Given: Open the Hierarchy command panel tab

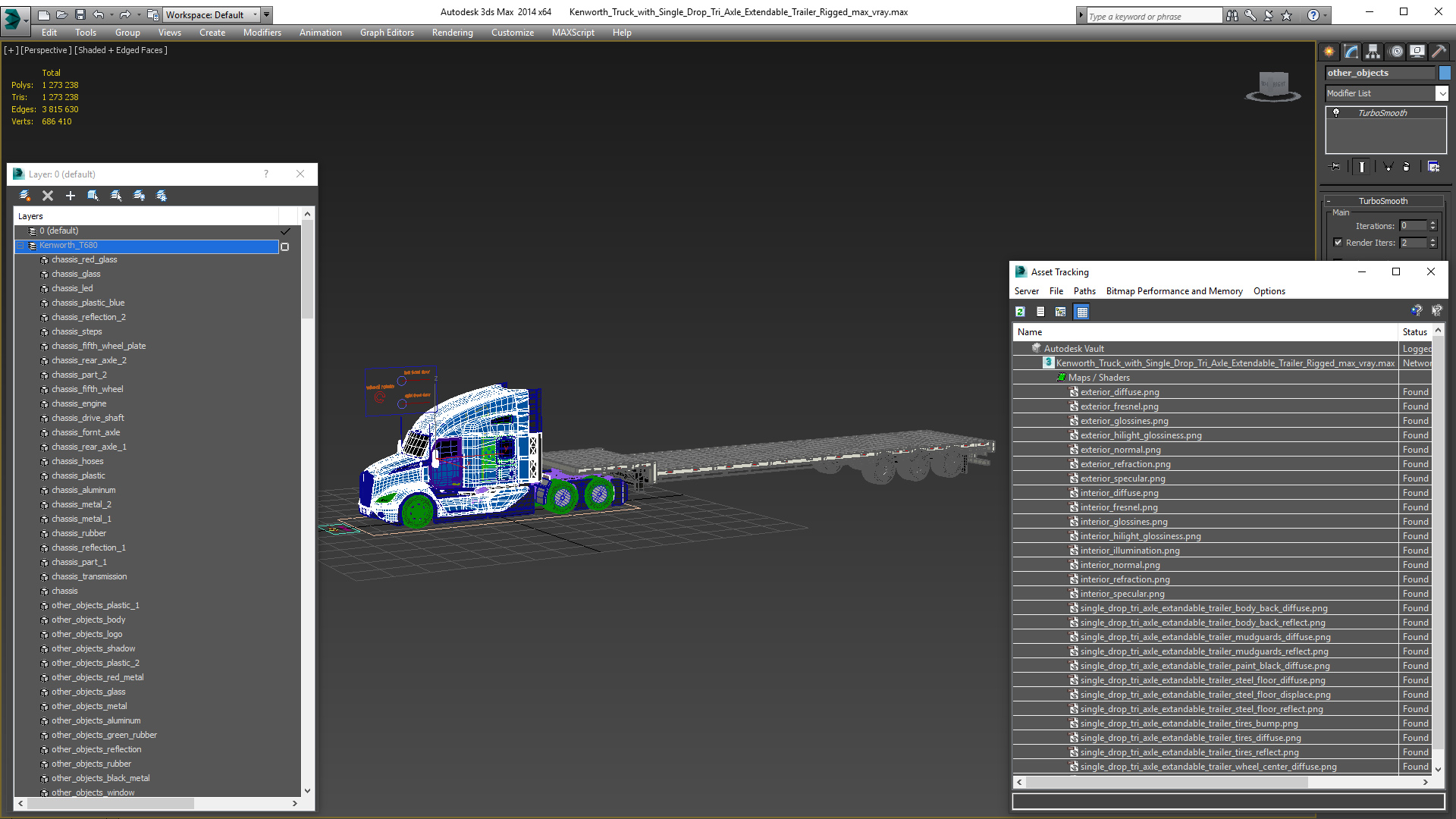Looking at the screenshot, I should (1373, 52).
